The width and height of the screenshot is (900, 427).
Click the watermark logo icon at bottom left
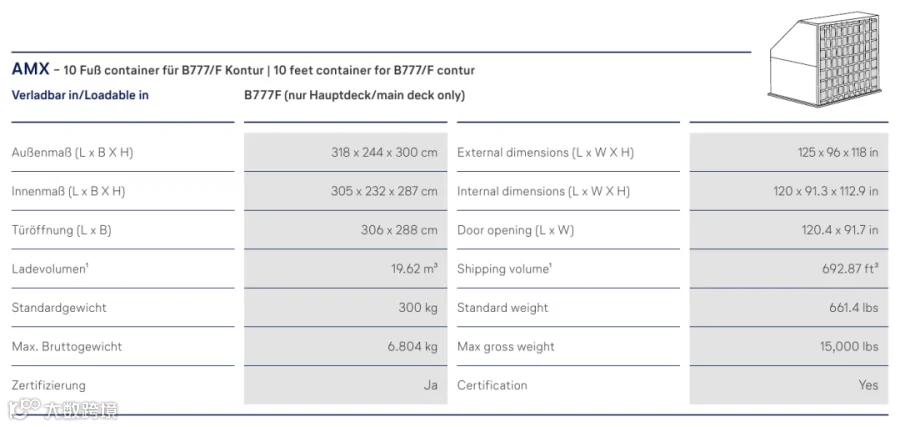24,407
